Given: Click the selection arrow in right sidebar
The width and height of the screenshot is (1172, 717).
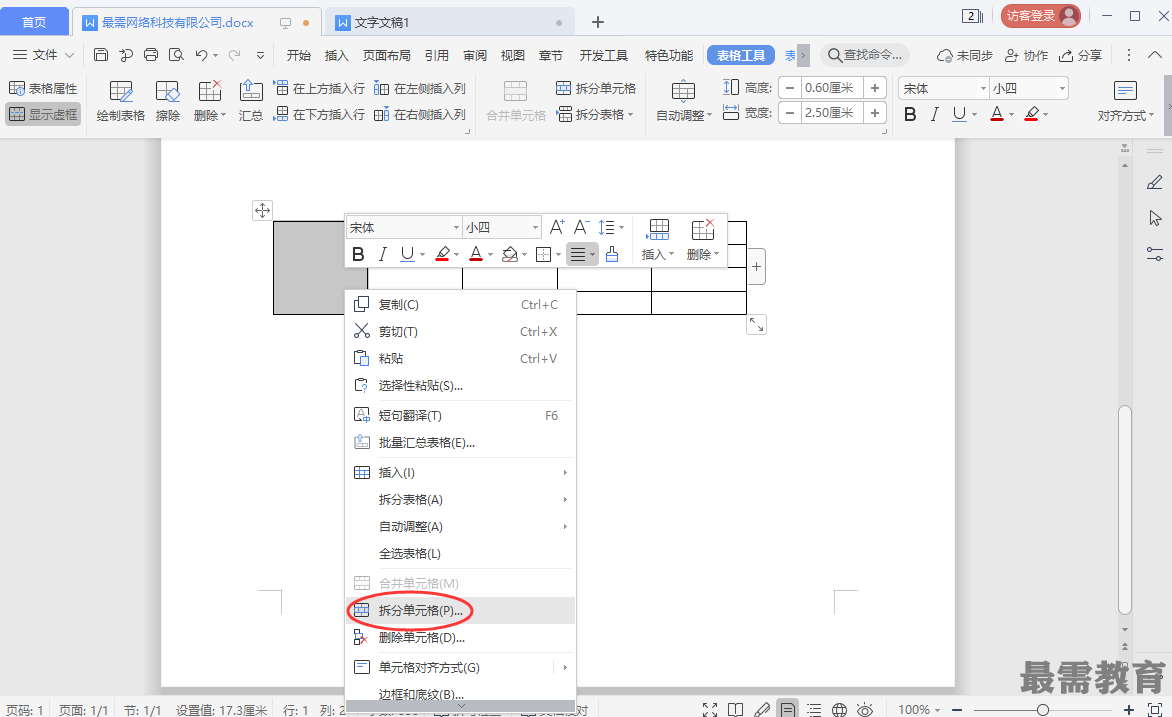Looking at the screenshot, I should 1155,218.
